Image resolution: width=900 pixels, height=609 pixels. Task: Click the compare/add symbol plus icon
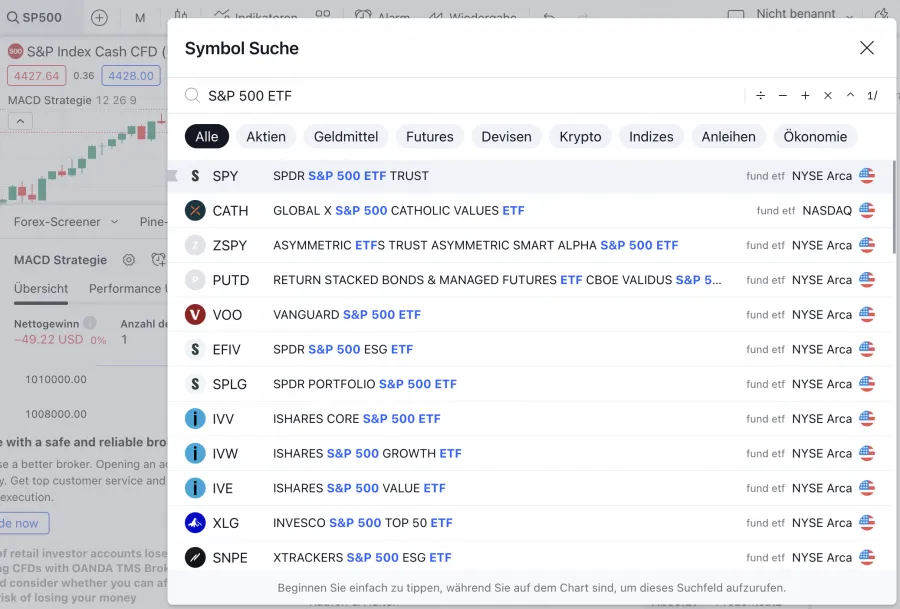(x=99, y=18)
